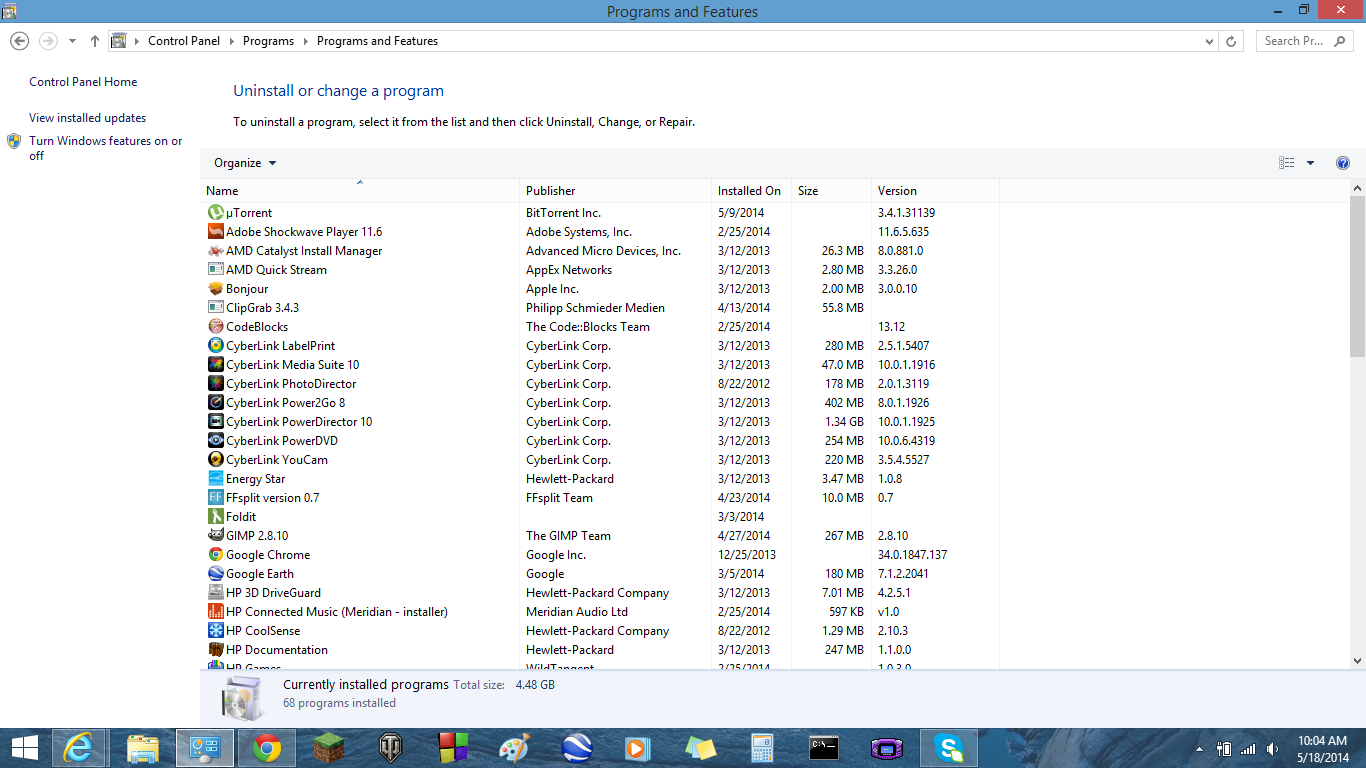The image size is (1366, 768).
Task: Open Internet Explorer from the taskbar
Action: click(x=79, y=748)
